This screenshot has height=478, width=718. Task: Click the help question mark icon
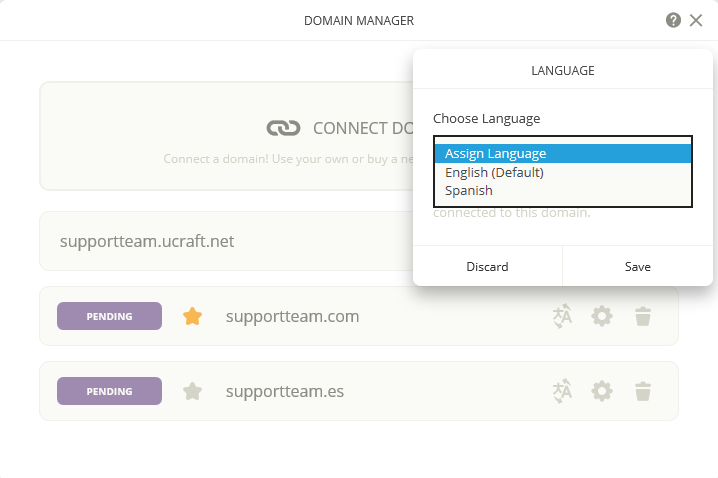[674, 20]
